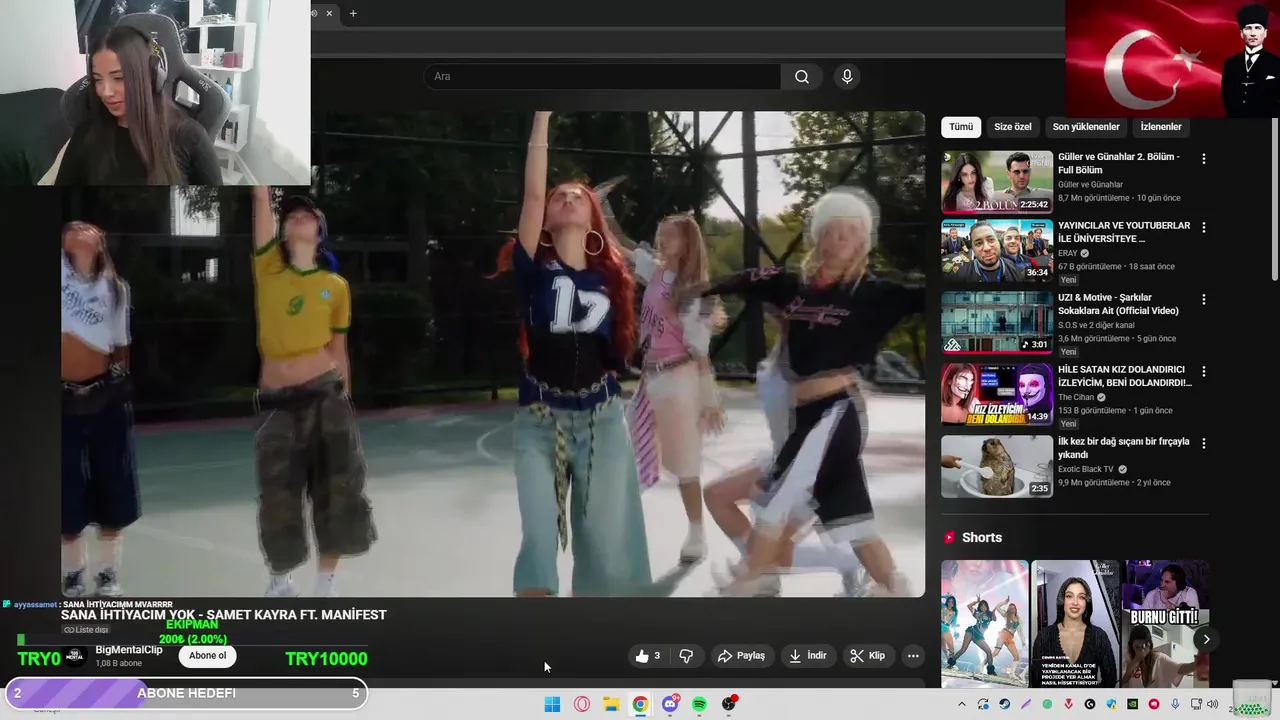Create a clip with the Klip button
1280x720 pixels.
click(x=867, y=656)
